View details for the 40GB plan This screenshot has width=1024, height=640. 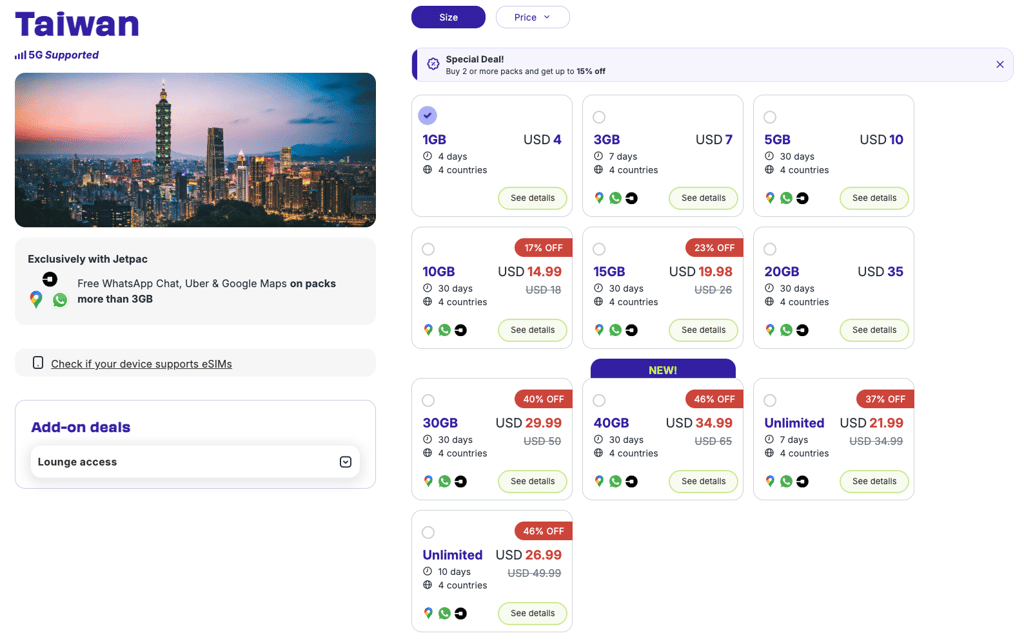point(703,481)
